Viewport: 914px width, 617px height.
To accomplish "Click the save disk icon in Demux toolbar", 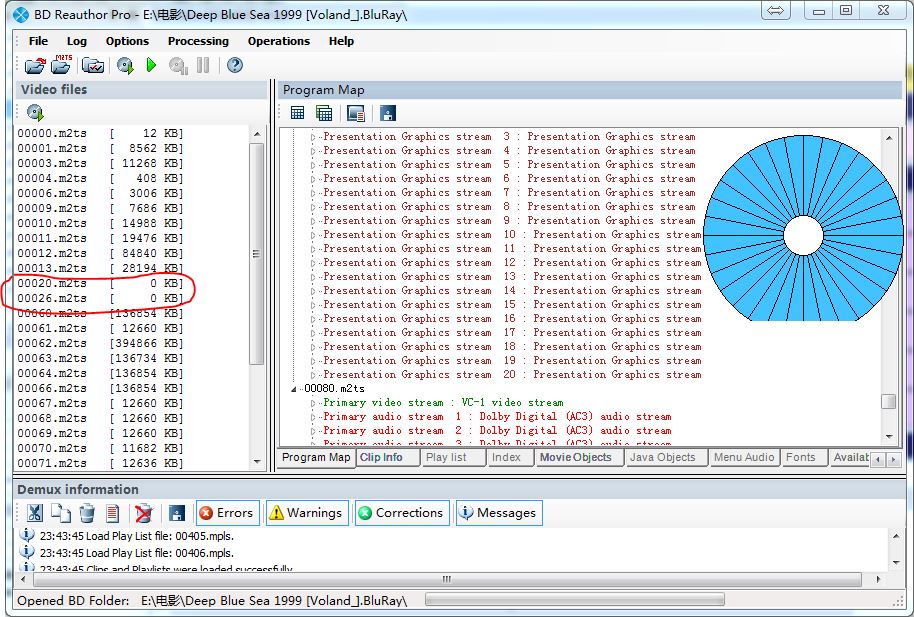I will [x=177, y=513].
